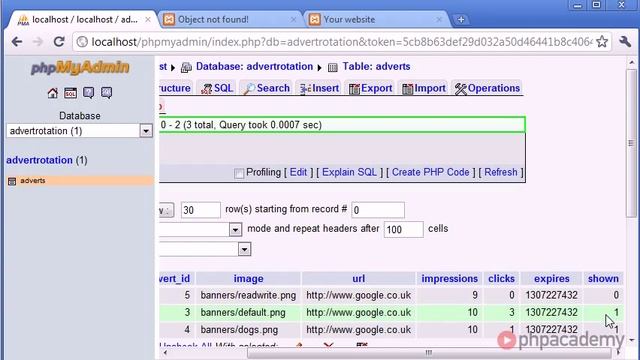Click the advertrotation (1) sidebar link
This screenshot has height=360, width=640.
pos(47,160)
